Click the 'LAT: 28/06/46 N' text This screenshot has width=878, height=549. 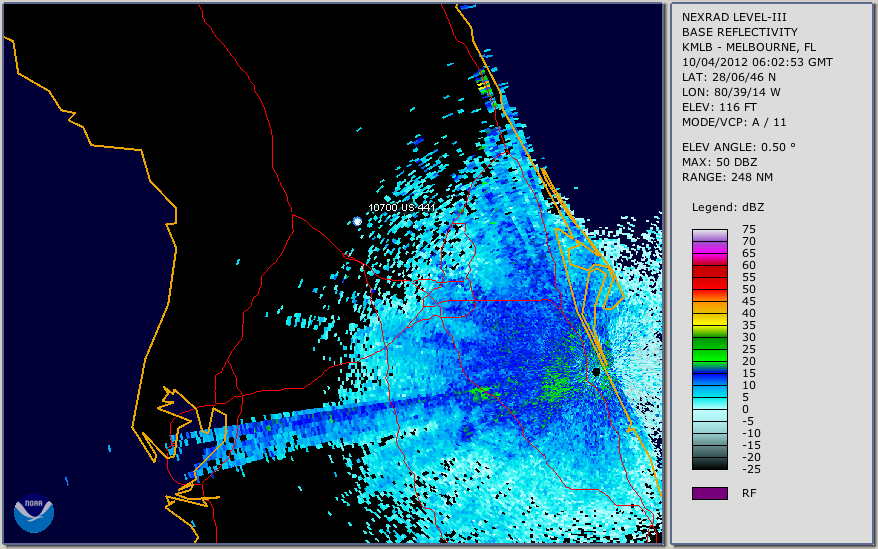(728, 77)
